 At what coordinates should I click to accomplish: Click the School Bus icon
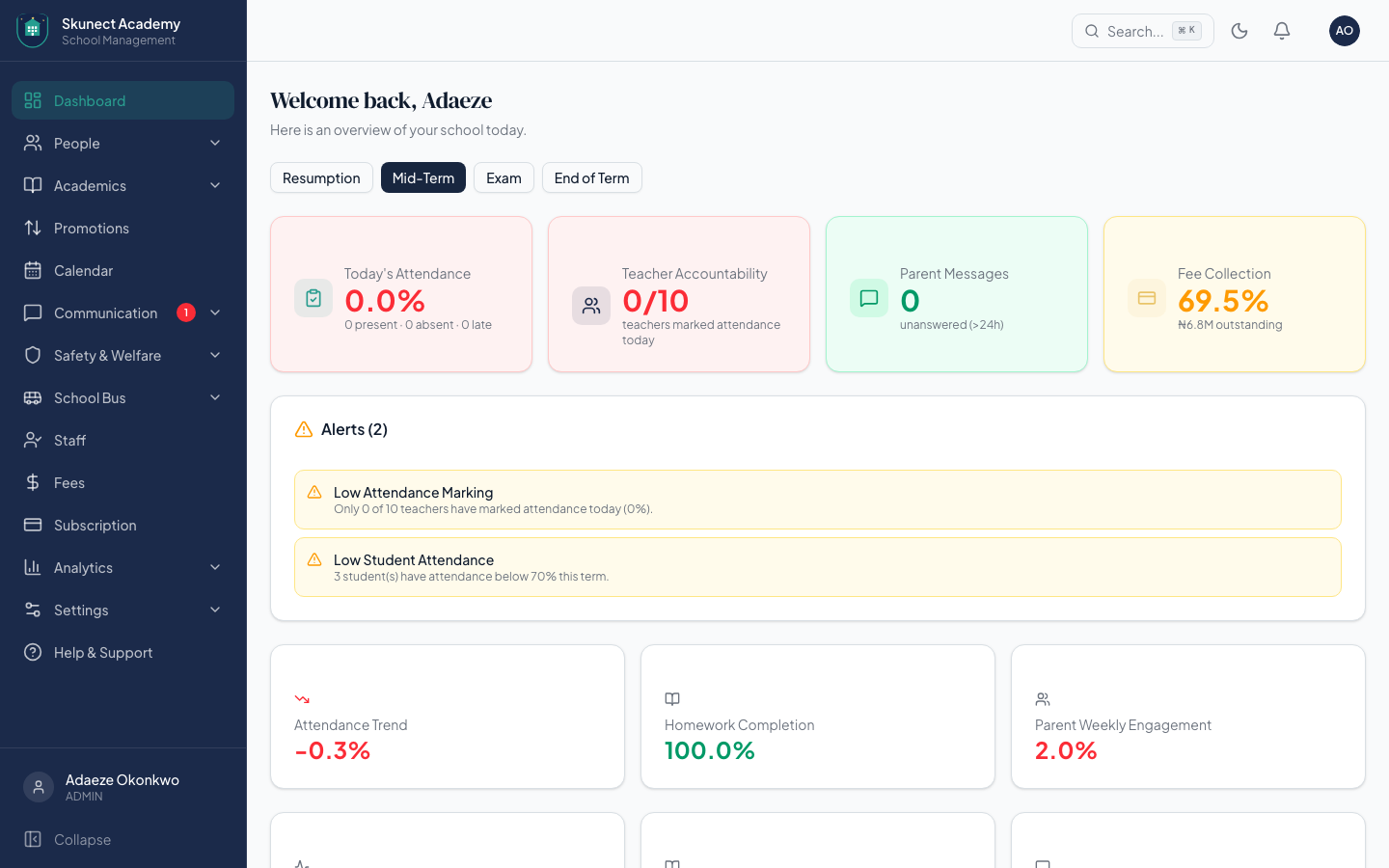tap(33, 397)
